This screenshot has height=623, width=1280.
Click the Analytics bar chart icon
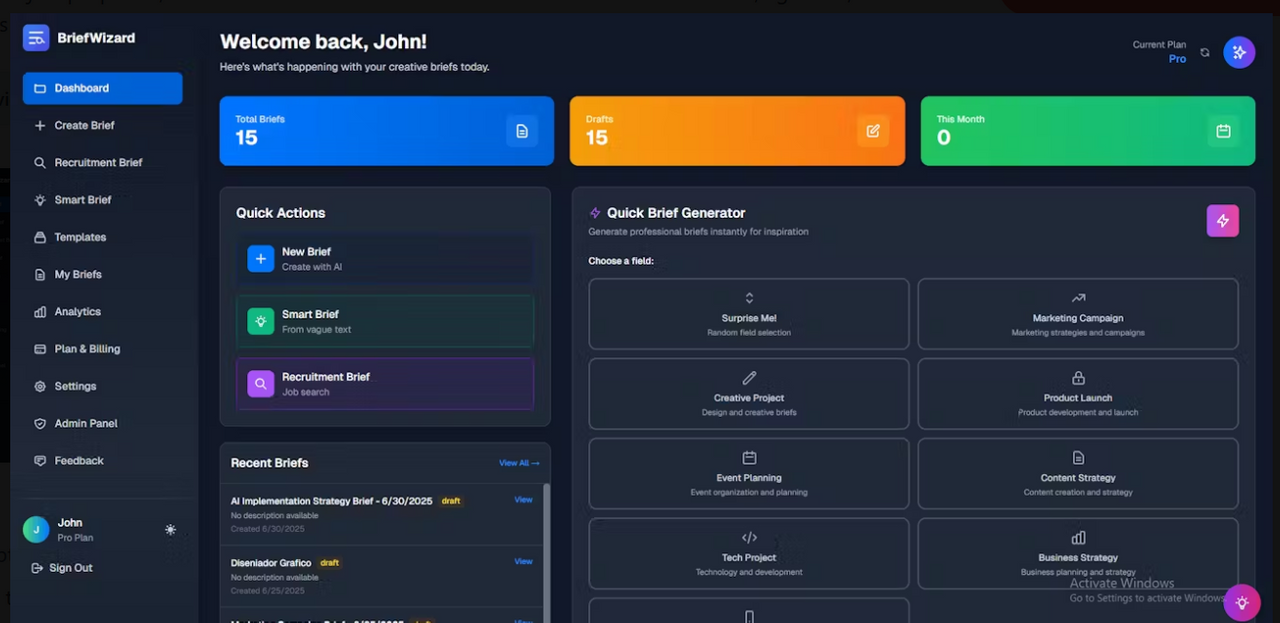pos(40,312)
